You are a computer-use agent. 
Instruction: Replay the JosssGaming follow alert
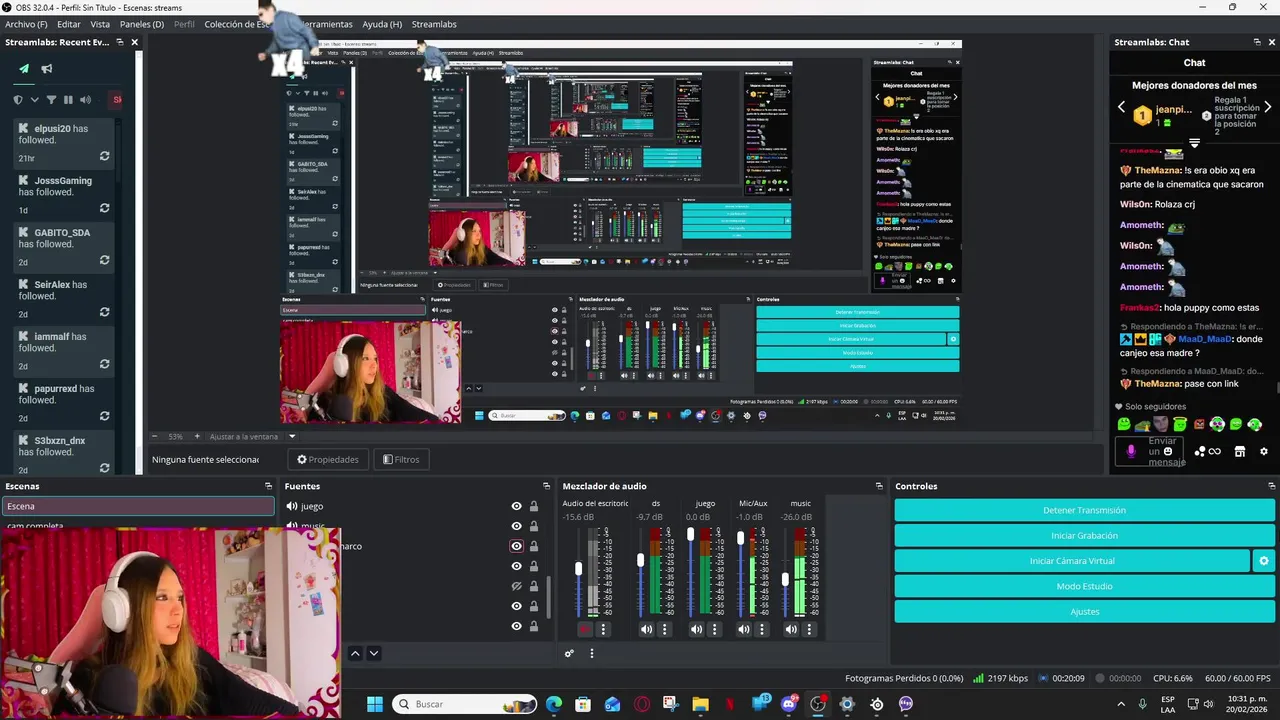(104, 209)
